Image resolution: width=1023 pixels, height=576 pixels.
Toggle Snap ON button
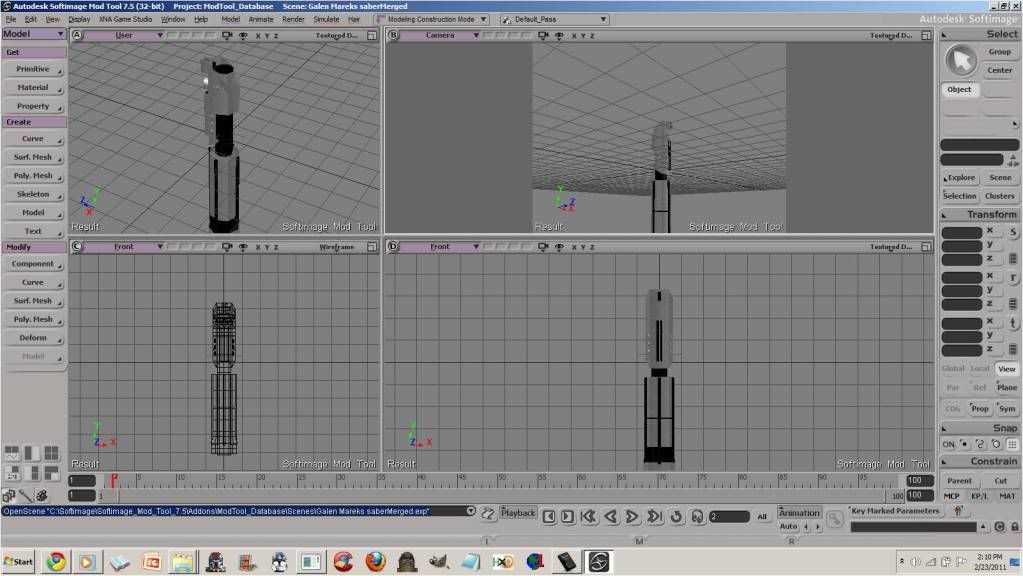(x=948, y=444)
